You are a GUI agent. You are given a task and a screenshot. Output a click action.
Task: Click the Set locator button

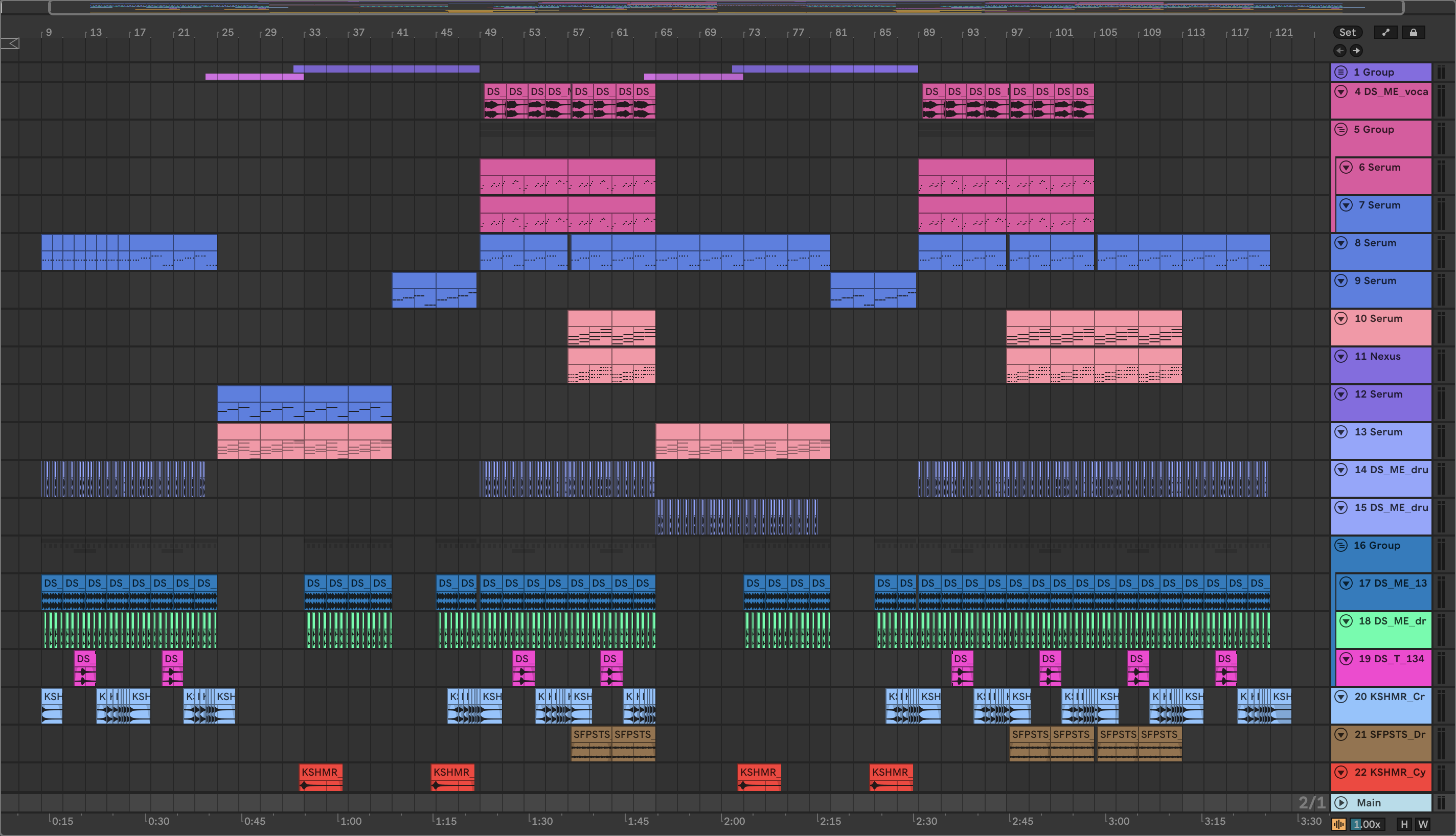(1347, 32)
